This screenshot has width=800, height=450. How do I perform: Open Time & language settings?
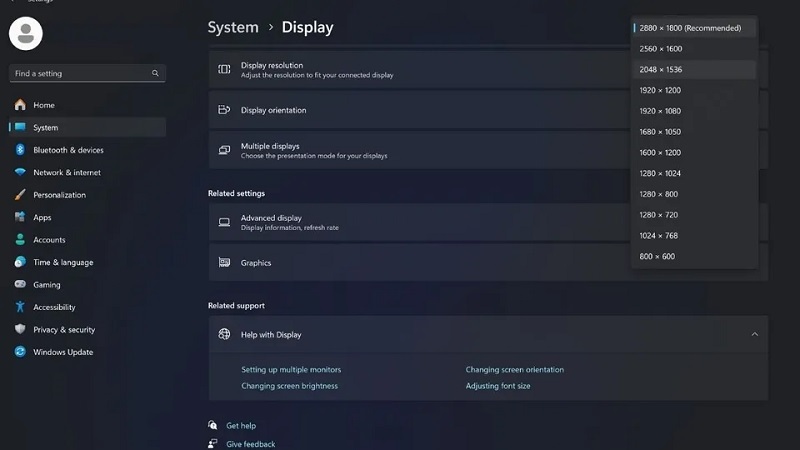(87, 262)
